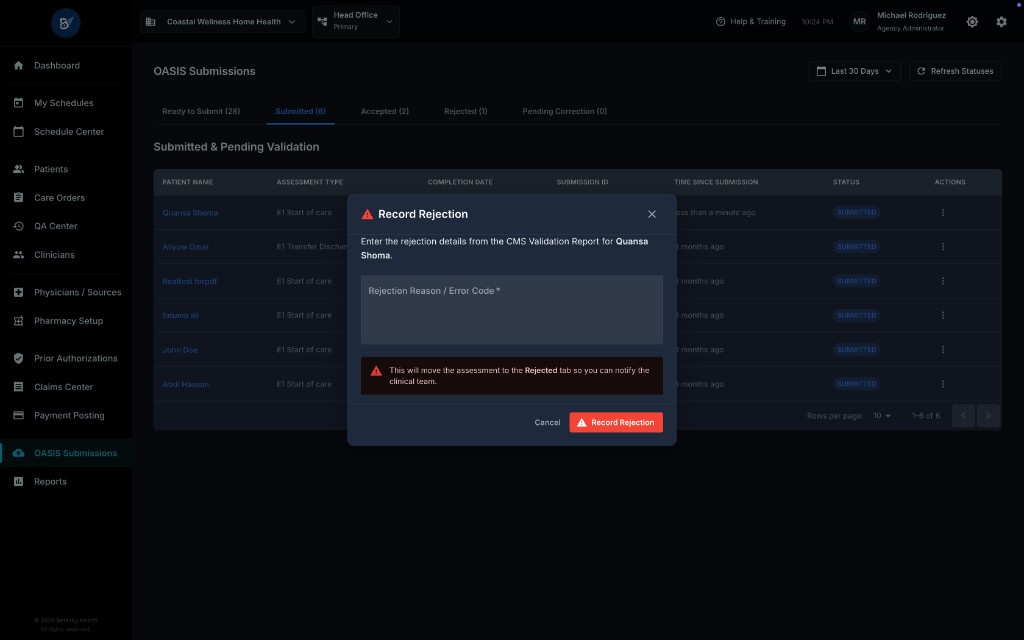1024x640 pixels.
Task: Open patient John Doe link
Action: click(180, 350)
